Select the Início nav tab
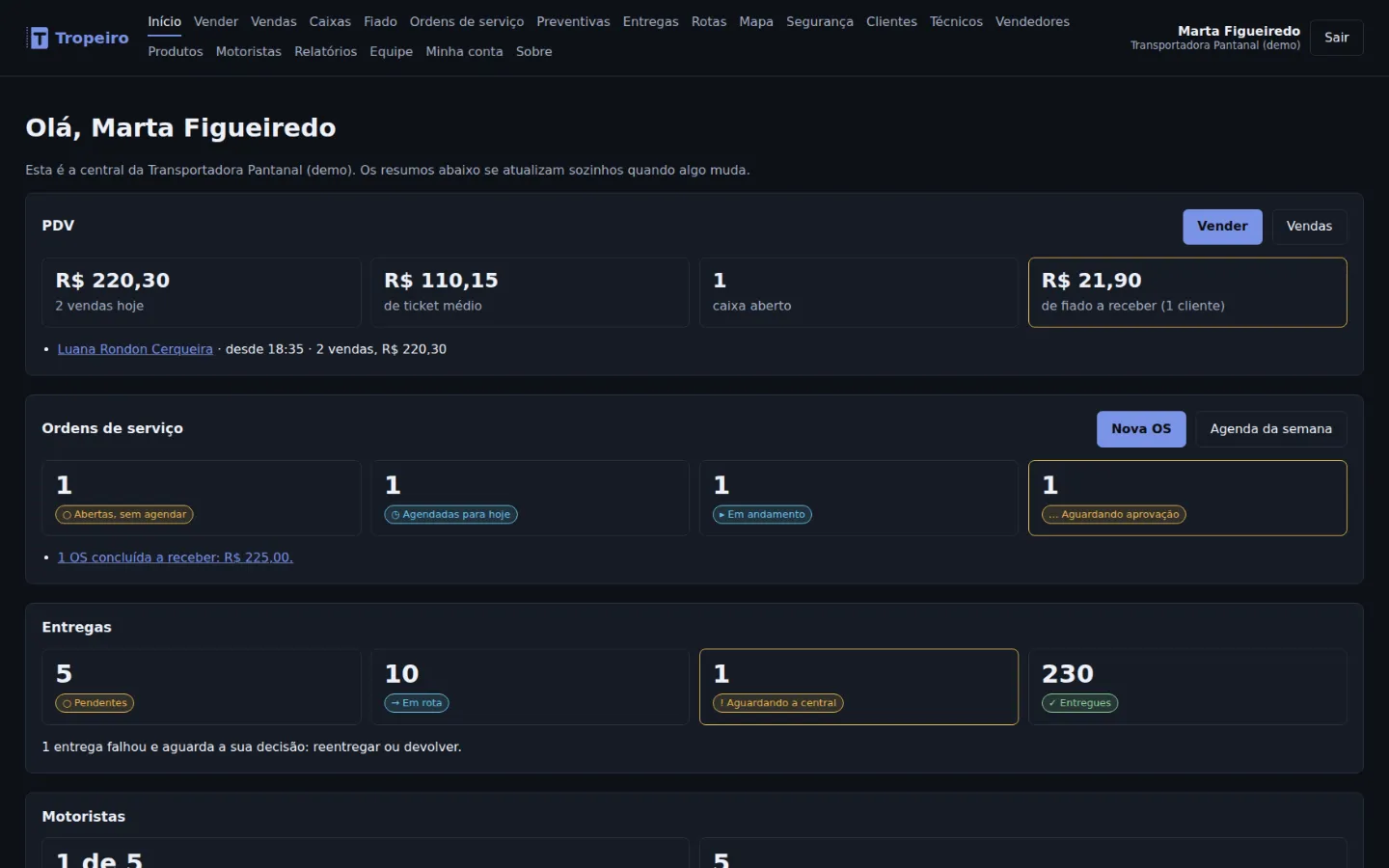Screen dimensions: 1389x868 [164, 21]
